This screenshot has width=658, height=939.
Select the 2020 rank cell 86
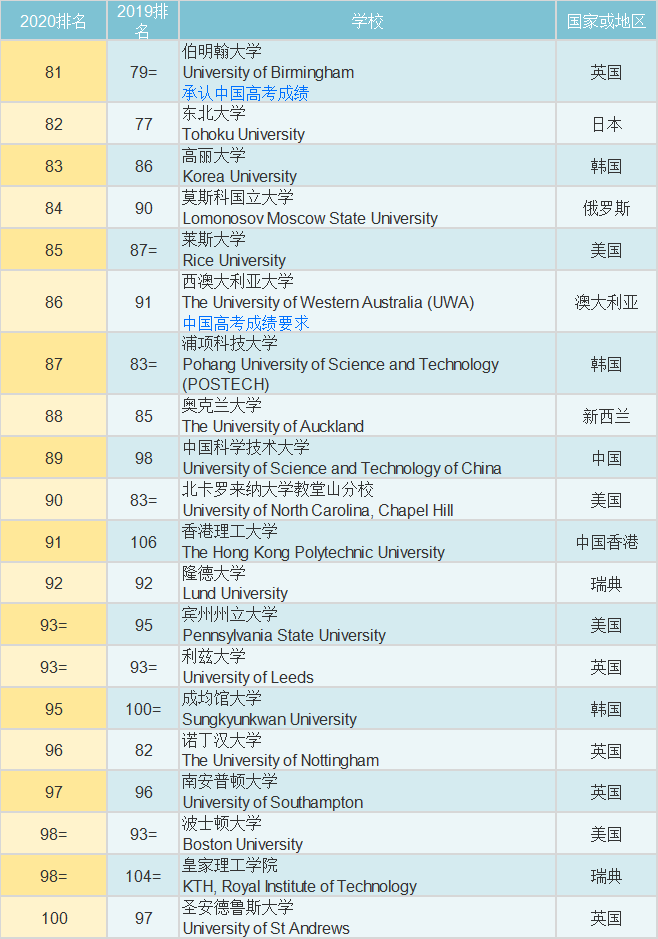tap(53, 302)
